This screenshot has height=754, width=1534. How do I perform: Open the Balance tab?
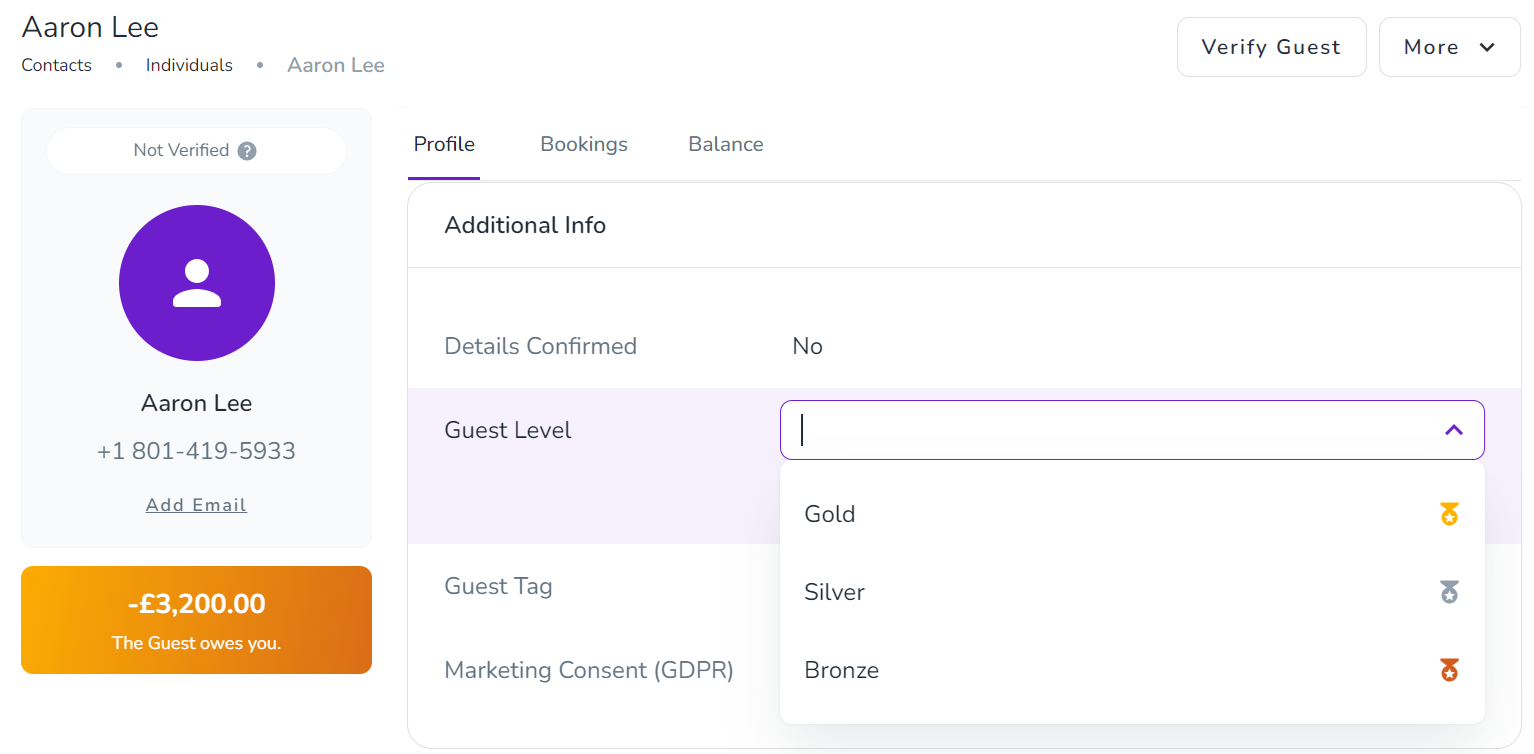point(725,144)
